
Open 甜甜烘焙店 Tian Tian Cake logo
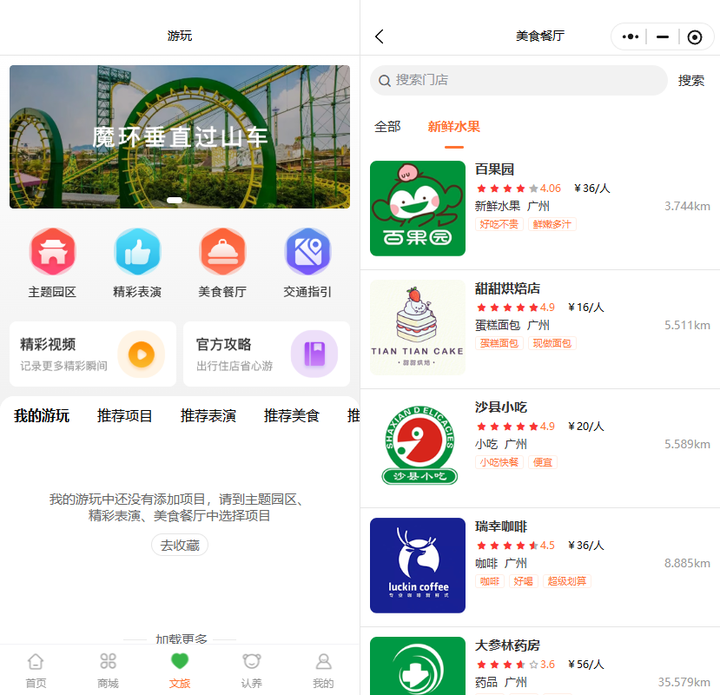tap(417, 327)
